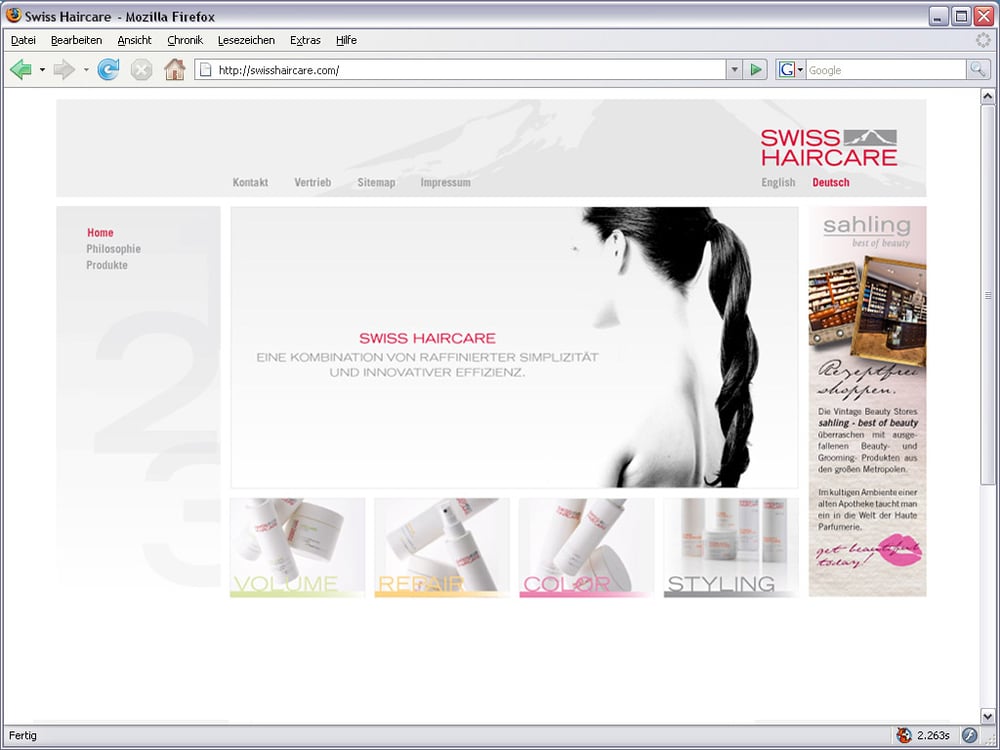
Task: Open the Ansicht menu
Action: coord(135,40)
